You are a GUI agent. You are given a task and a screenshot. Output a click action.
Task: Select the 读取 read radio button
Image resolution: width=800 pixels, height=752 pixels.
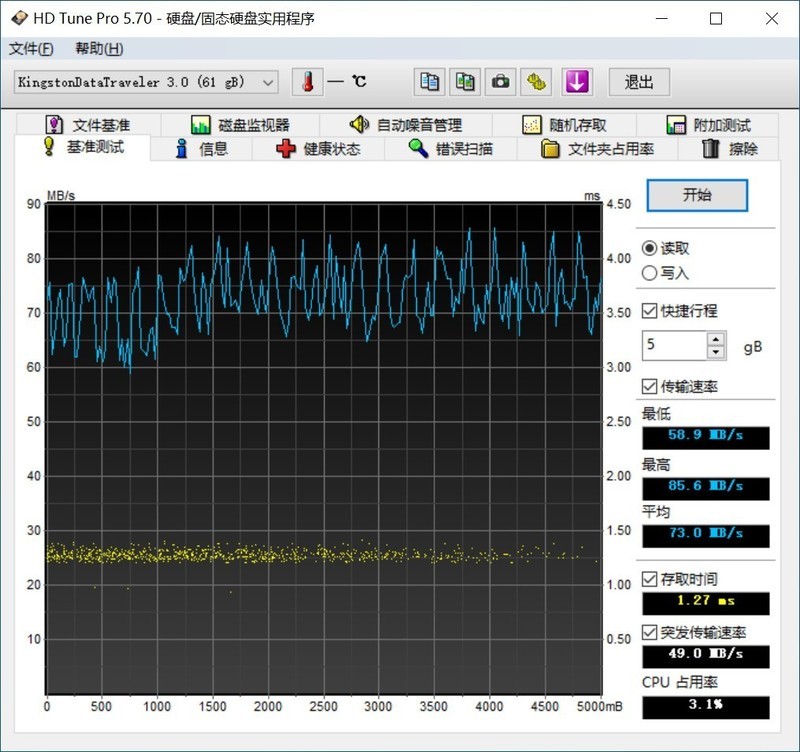click(650, 248)
